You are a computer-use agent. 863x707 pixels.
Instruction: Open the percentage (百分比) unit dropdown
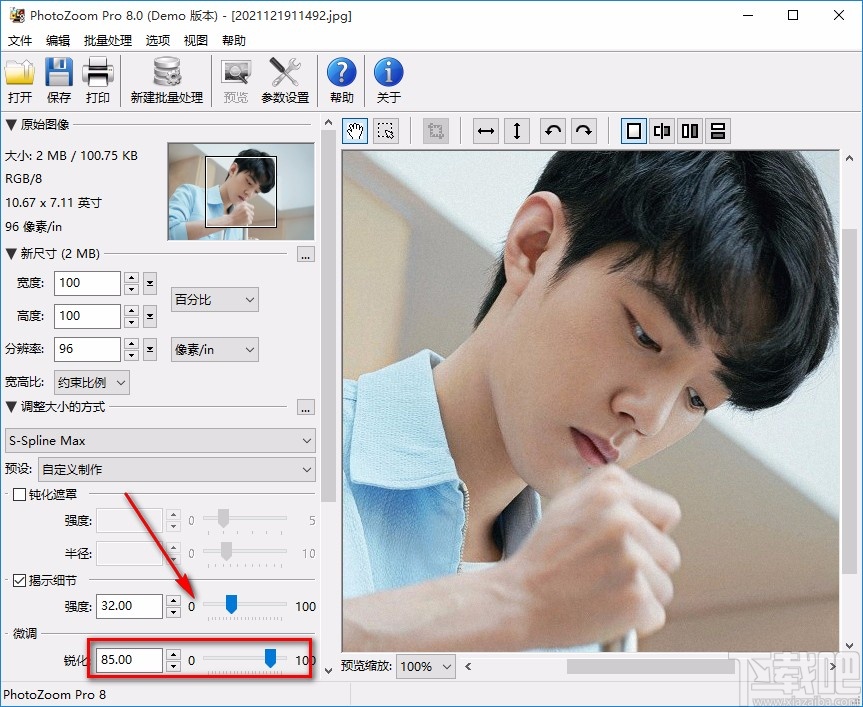click(x=215, y=299)
